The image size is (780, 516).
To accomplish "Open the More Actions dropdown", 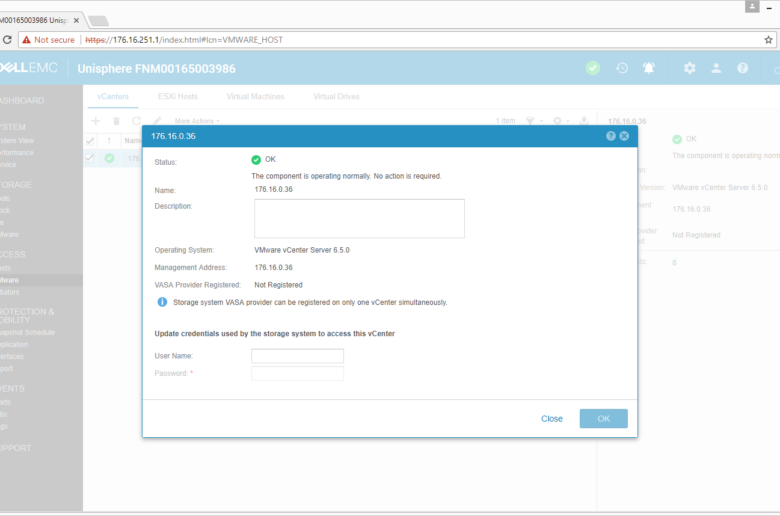I will coord(197,121).
